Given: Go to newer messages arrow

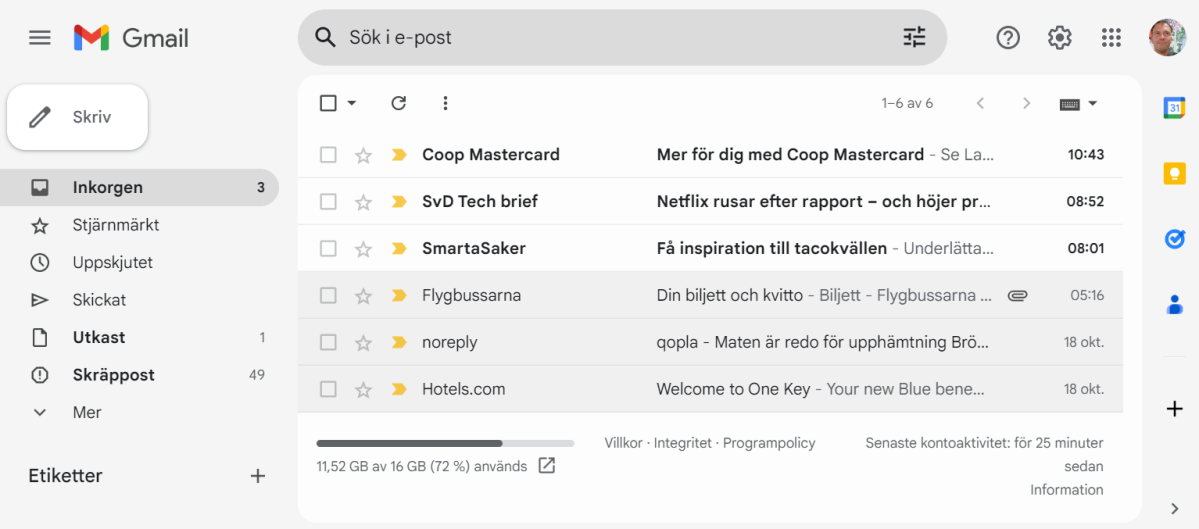Looking at the screenshot, I should tap(980, 103).
